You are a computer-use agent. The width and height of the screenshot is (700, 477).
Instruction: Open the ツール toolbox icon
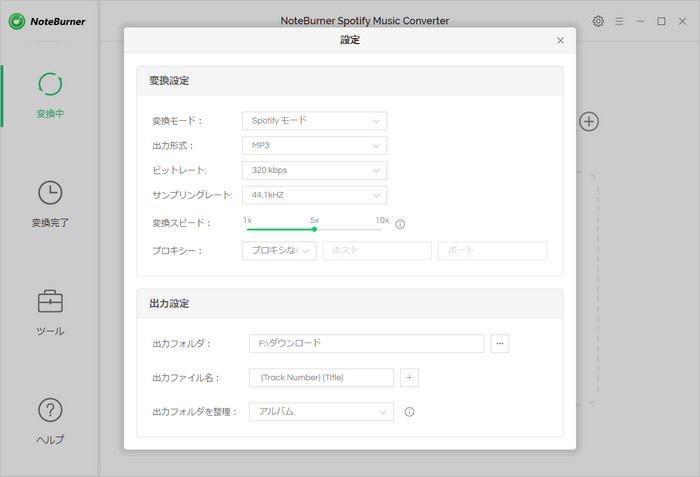[50, 301]
